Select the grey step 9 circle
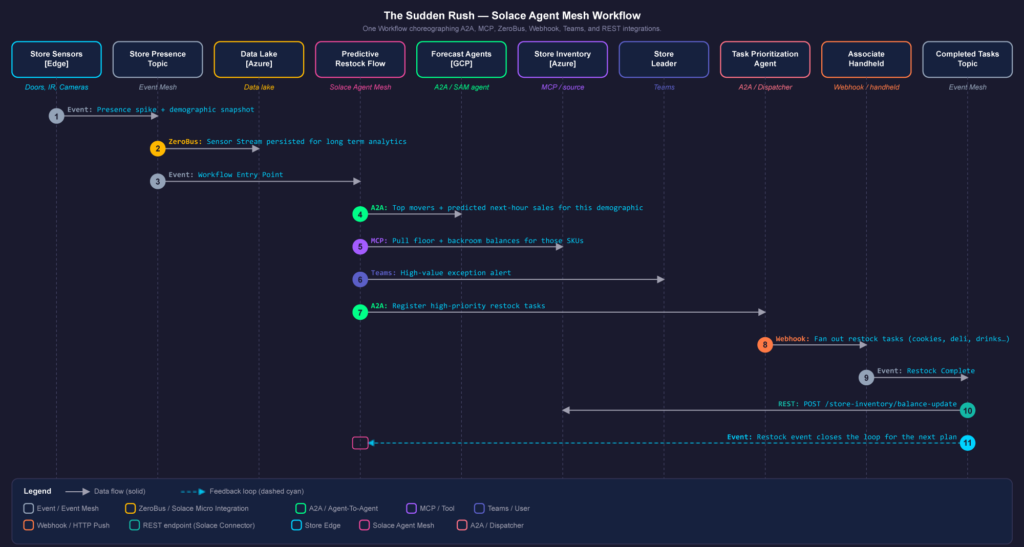The height and width of the screenshot is (547, 1024). [x=866, y=377]
